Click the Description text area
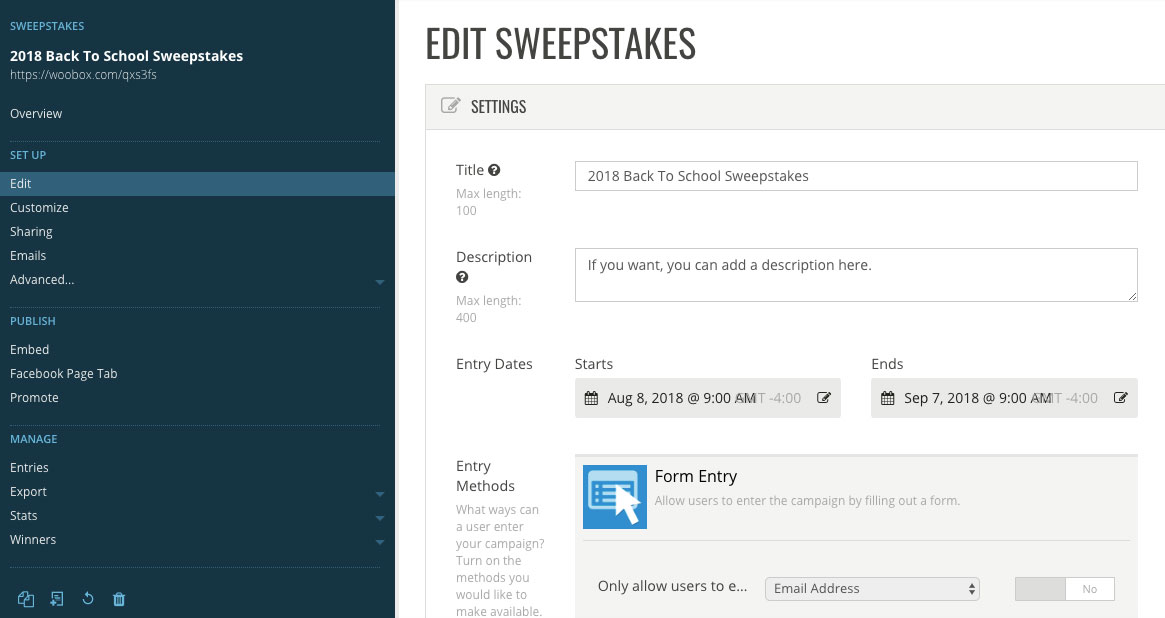1165x618 pixels. pos(856,275)
